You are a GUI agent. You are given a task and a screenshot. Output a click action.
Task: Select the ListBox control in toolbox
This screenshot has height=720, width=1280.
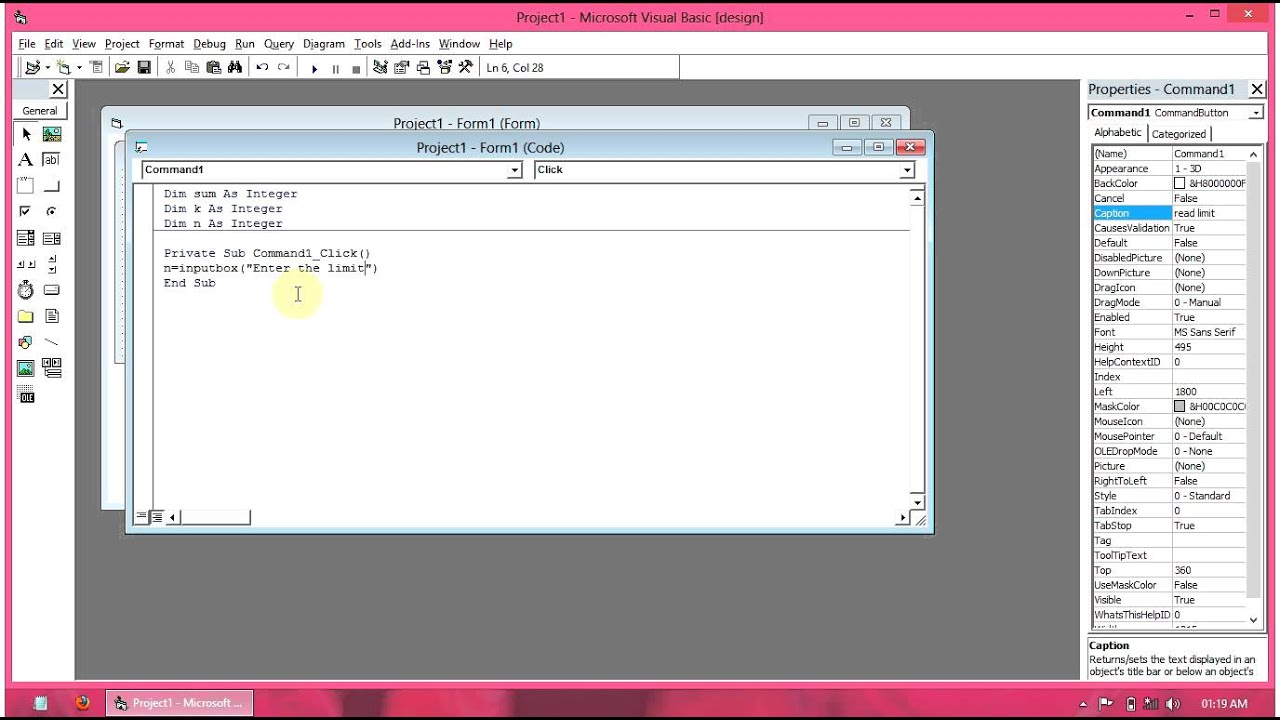52,238
